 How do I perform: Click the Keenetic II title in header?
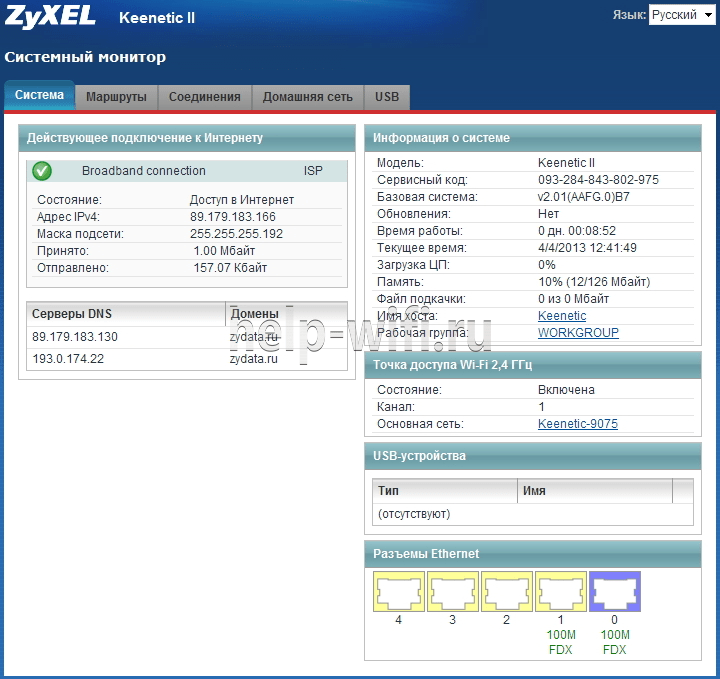pyautogui.click(x=157, y=17)
